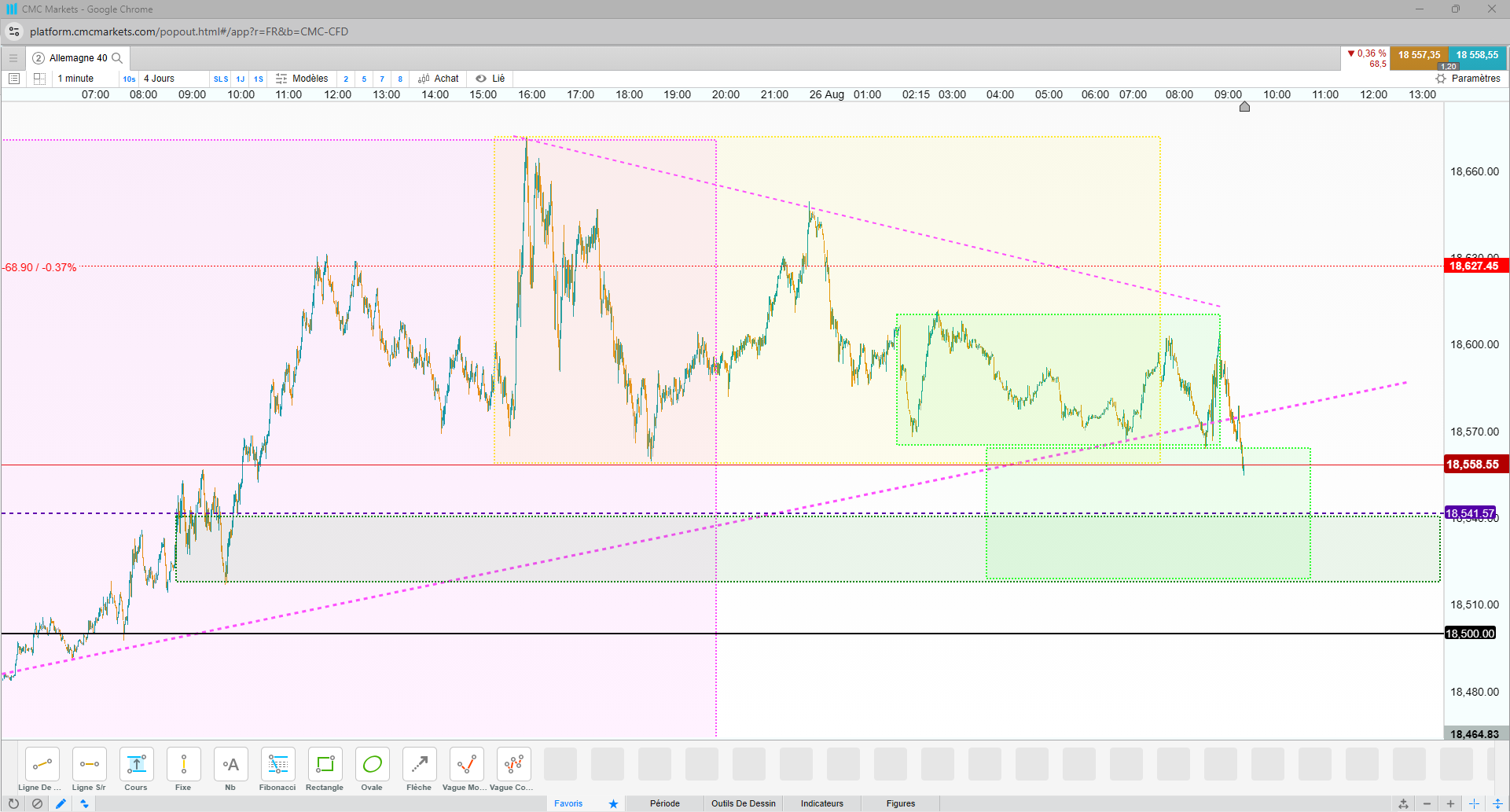
Task: Select the Rectangle drawing tool
Action: pyautogui.click(x=325, y=770)
